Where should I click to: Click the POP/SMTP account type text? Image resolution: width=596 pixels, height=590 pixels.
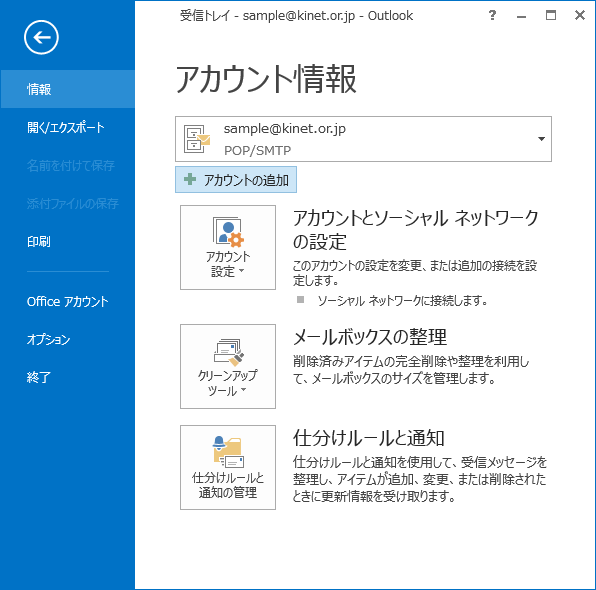point(257,151)
